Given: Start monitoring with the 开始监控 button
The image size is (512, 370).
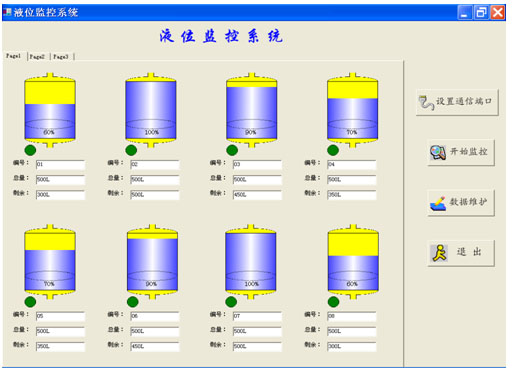Looking at the screenshot, I should tap(461, 153).
